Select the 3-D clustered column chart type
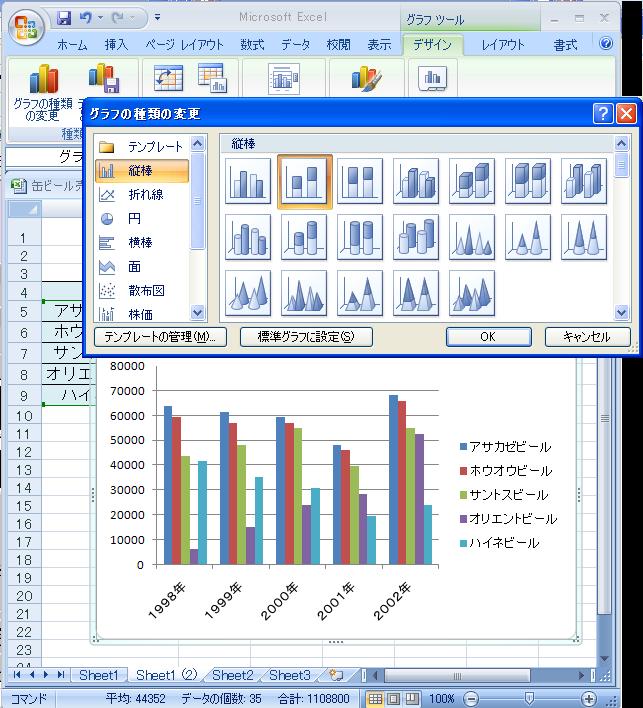Viewport: 643px width, 708px height. click(416, 181)
